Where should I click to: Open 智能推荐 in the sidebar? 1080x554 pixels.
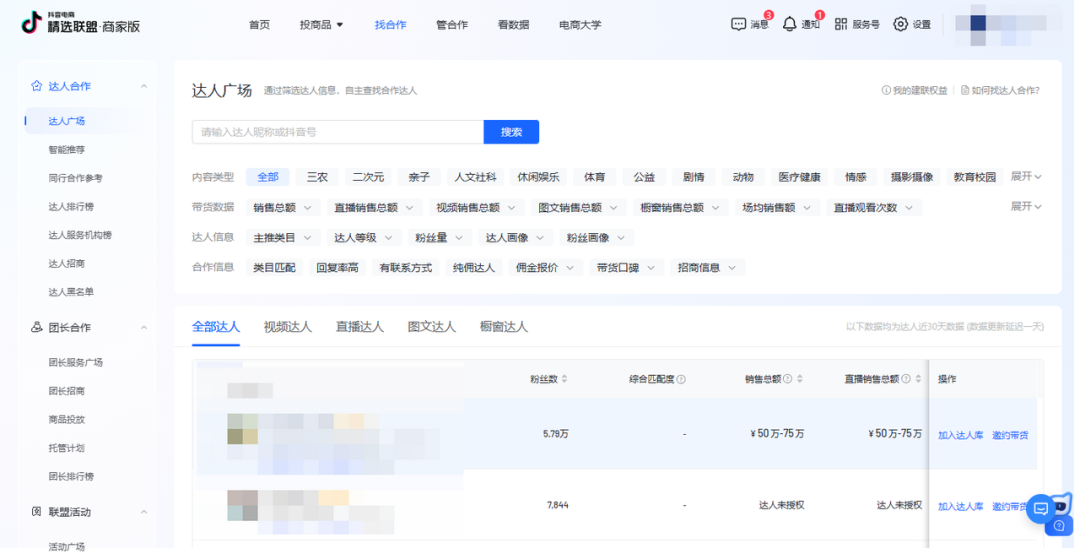(x=67, y=150)
